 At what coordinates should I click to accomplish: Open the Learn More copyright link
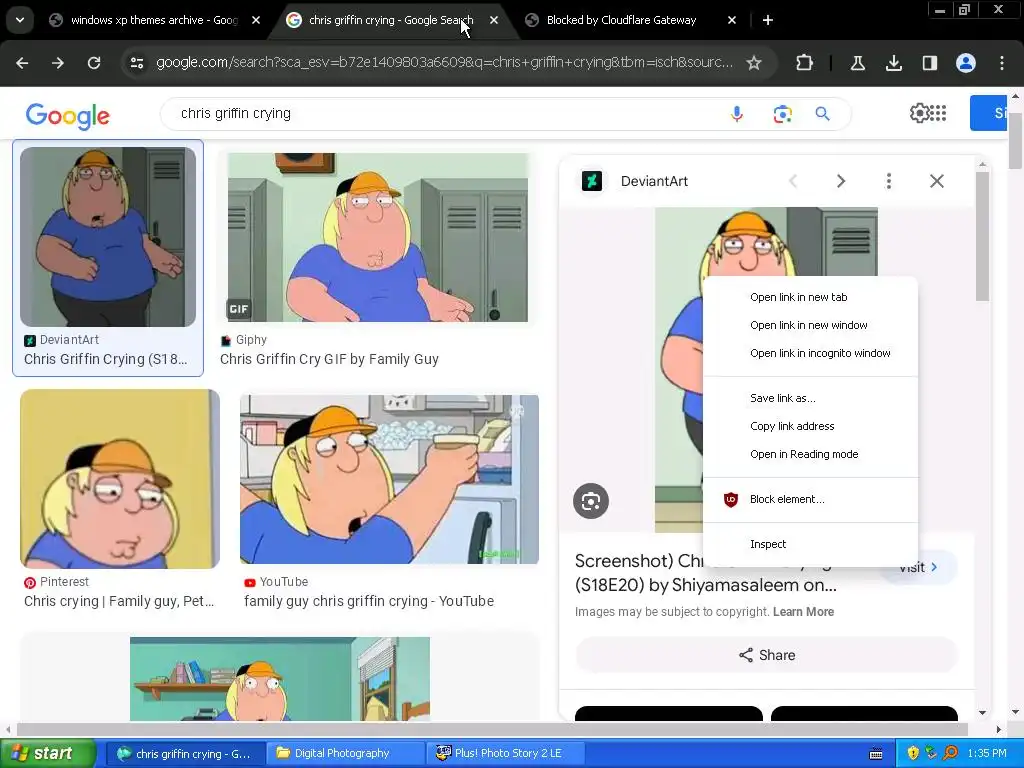point(803,612)
